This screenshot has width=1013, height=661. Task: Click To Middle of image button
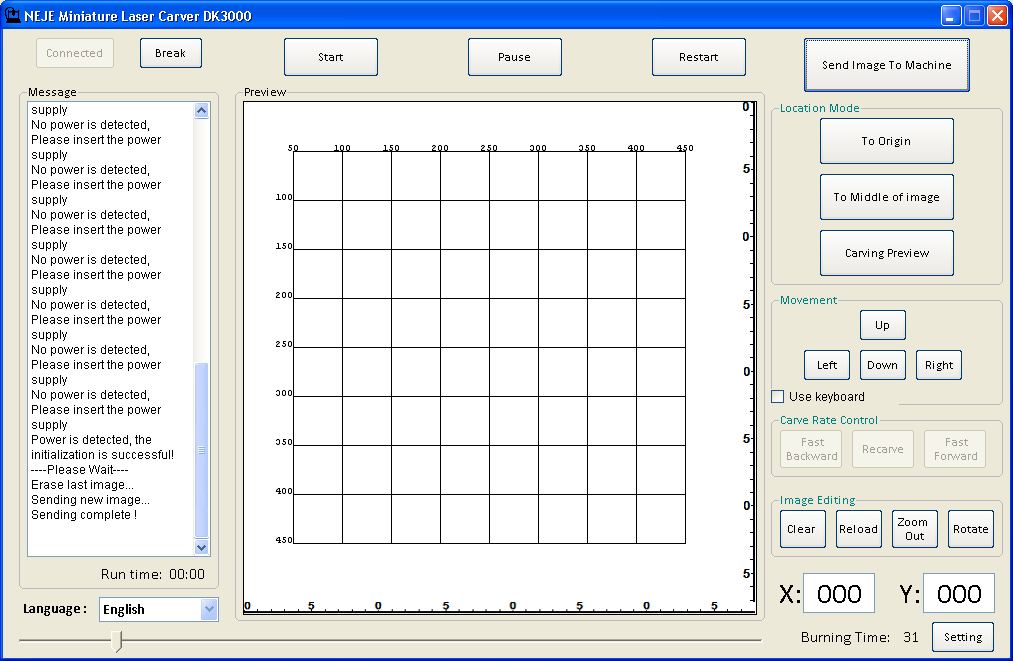click(x=886, y=197)
